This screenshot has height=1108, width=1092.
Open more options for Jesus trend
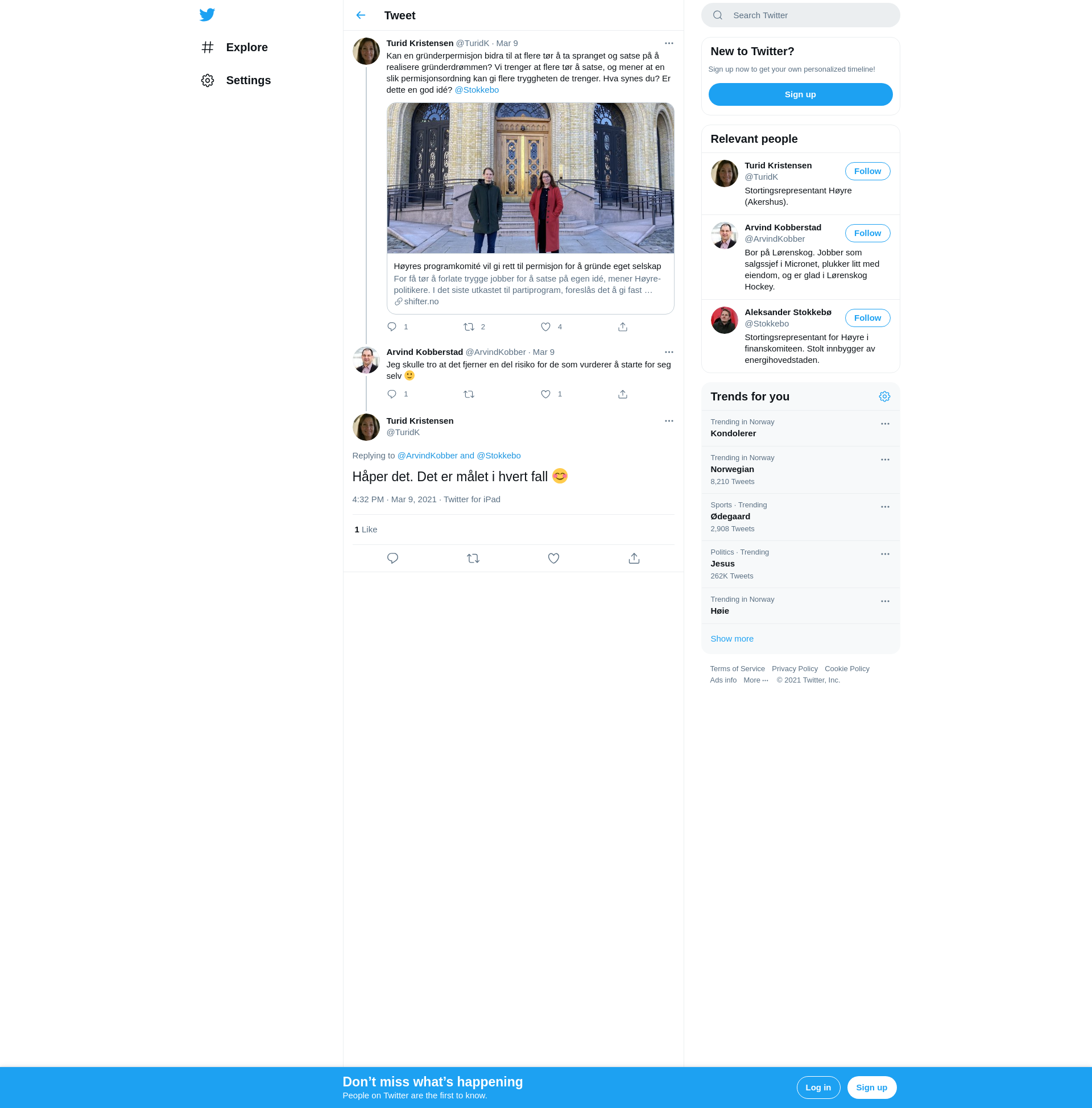(x=884, y=555)
